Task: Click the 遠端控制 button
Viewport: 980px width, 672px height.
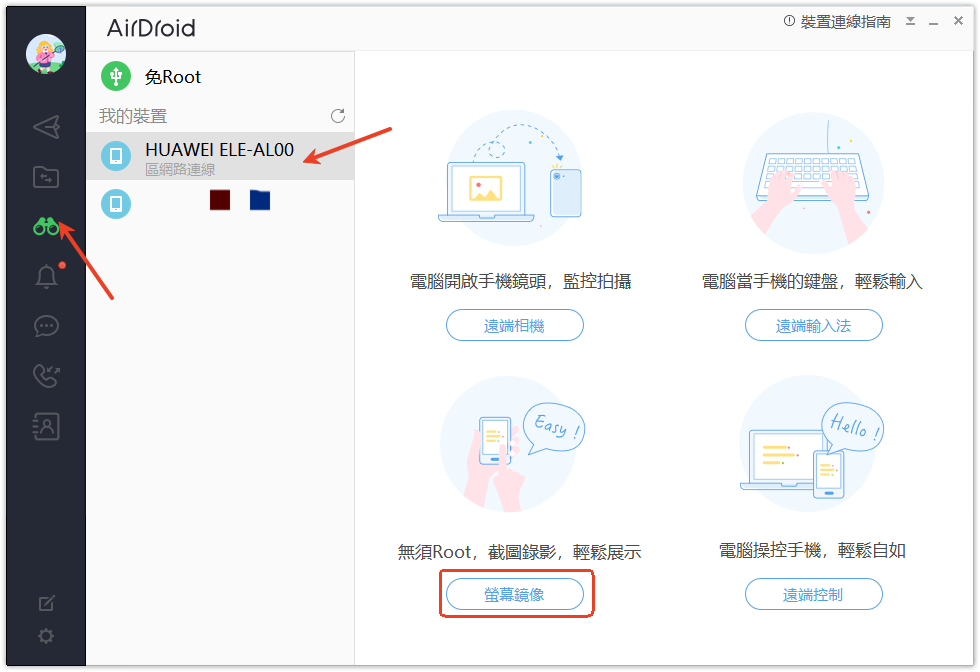Action: pyautogui.click(x=813, y=594)
